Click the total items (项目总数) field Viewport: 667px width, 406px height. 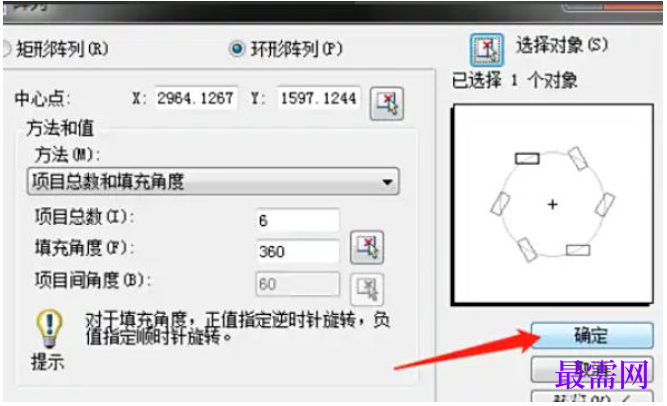(x=297, y=220)
